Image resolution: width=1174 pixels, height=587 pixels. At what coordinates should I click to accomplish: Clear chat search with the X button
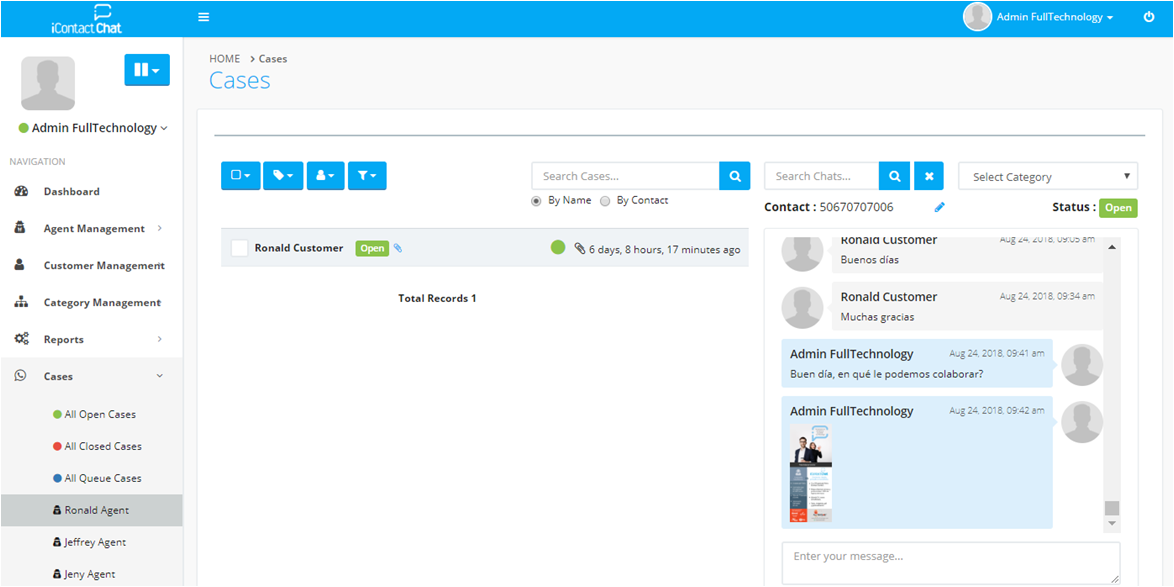point(928,176)
